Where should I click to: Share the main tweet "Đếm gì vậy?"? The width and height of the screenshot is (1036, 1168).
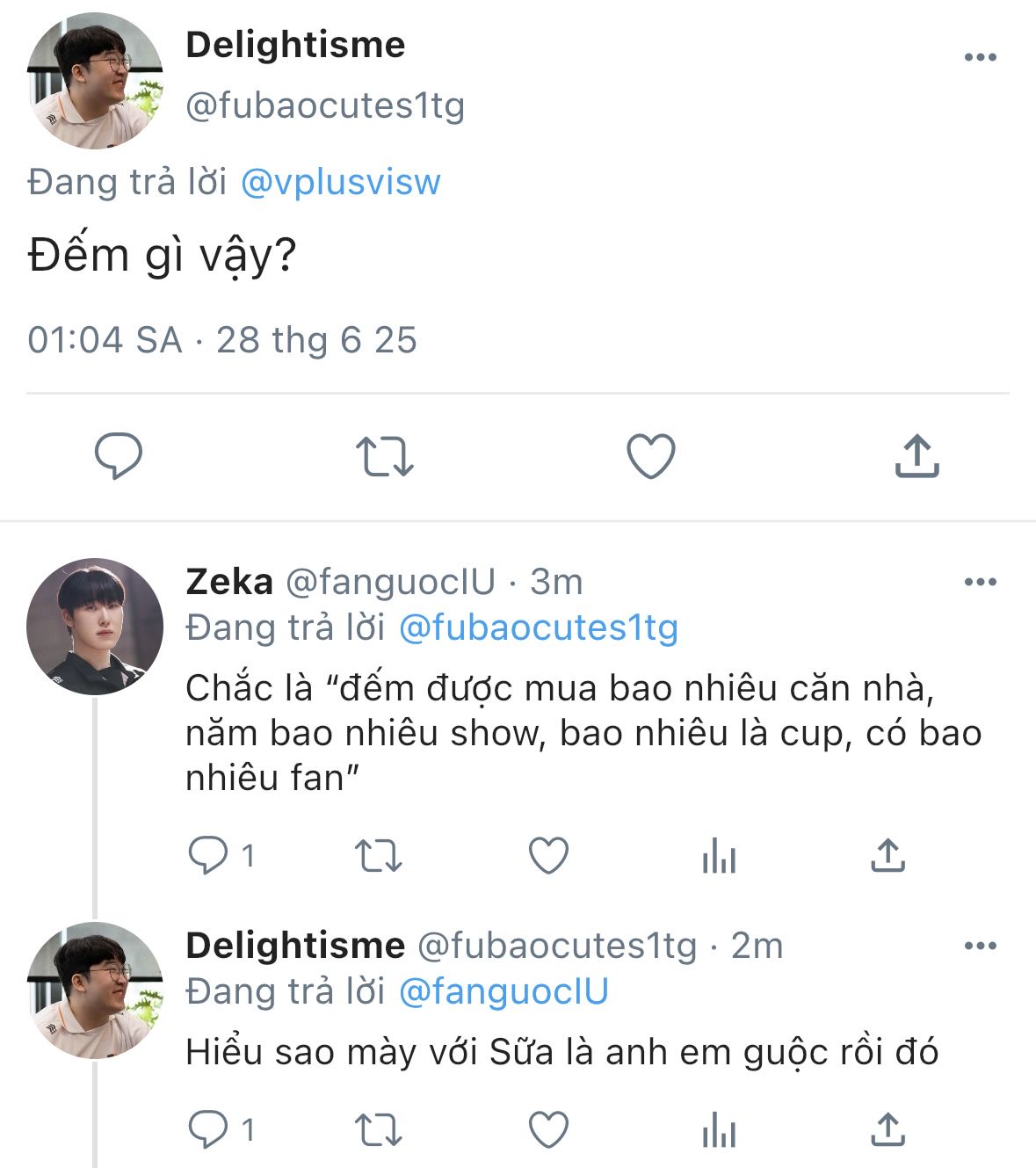click(916, 456)
